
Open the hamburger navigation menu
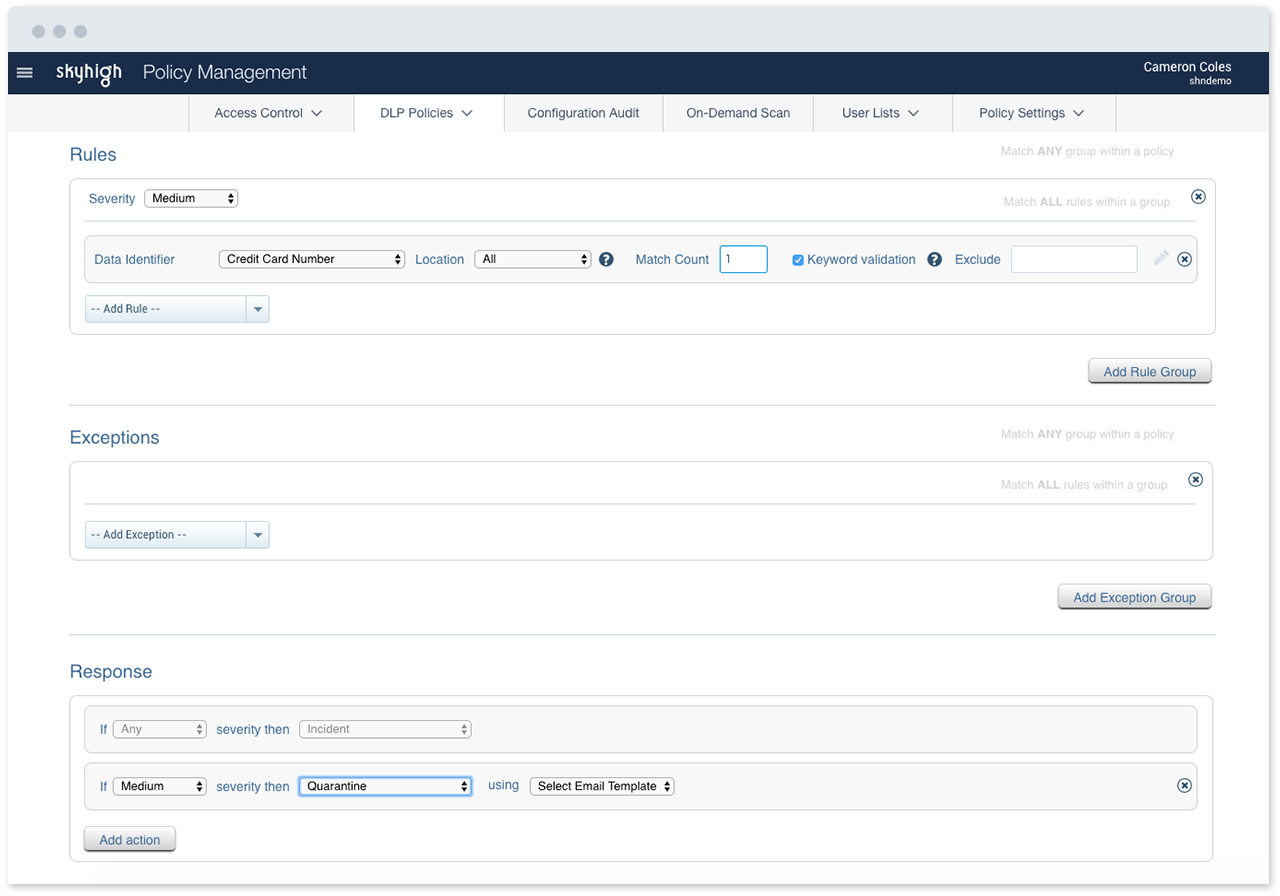pos(25,73)
